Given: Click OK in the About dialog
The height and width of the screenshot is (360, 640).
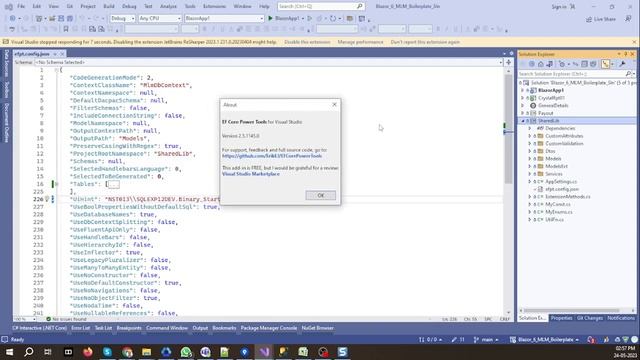Looking at the screenshot, I should coord(320,195).
